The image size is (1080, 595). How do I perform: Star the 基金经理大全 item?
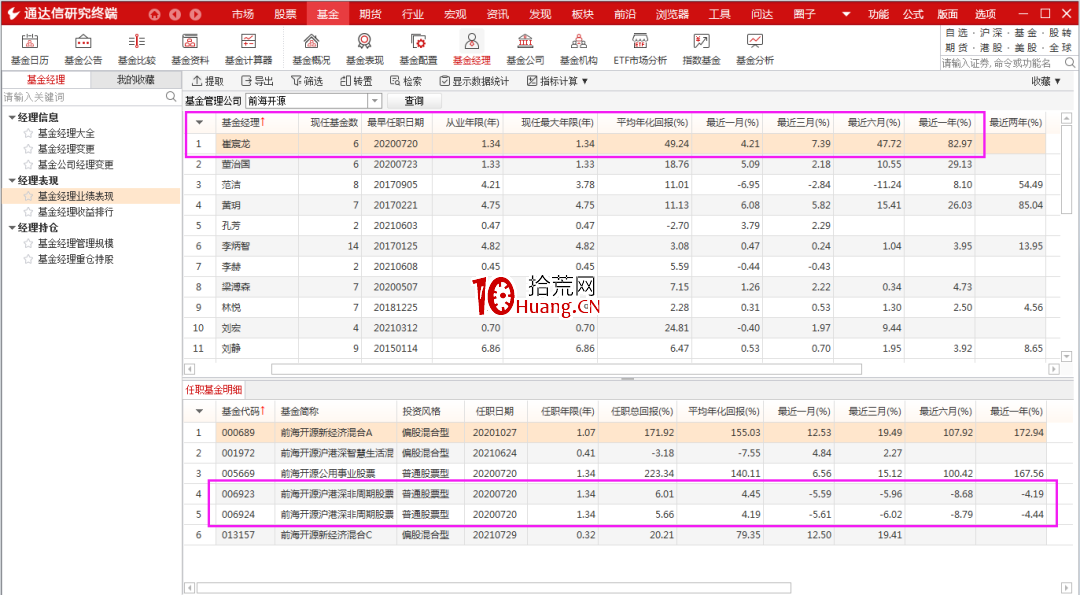28,133
